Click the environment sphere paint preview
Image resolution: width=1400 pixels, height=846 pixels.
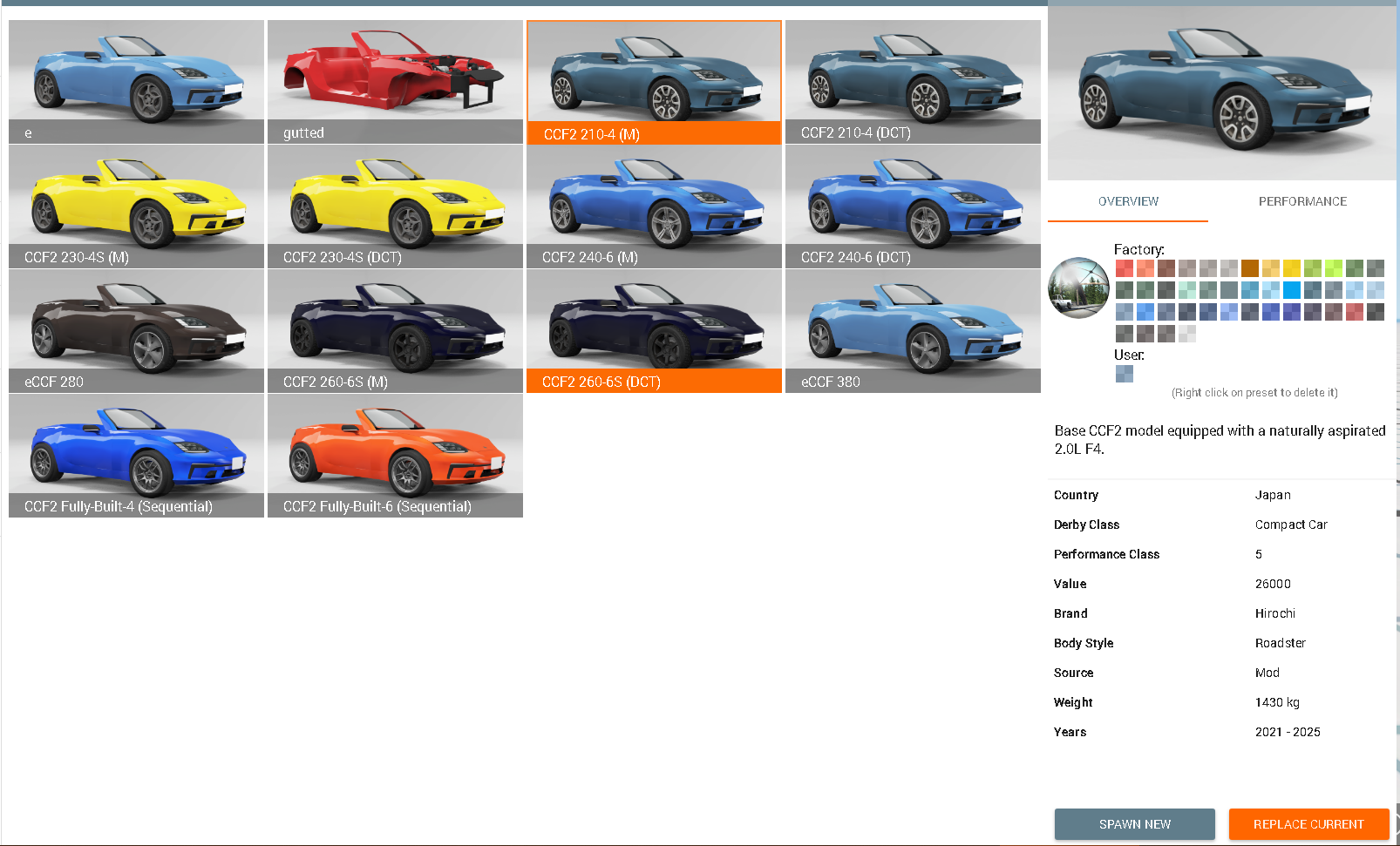pyautogui.click(x=1078, y=288)
